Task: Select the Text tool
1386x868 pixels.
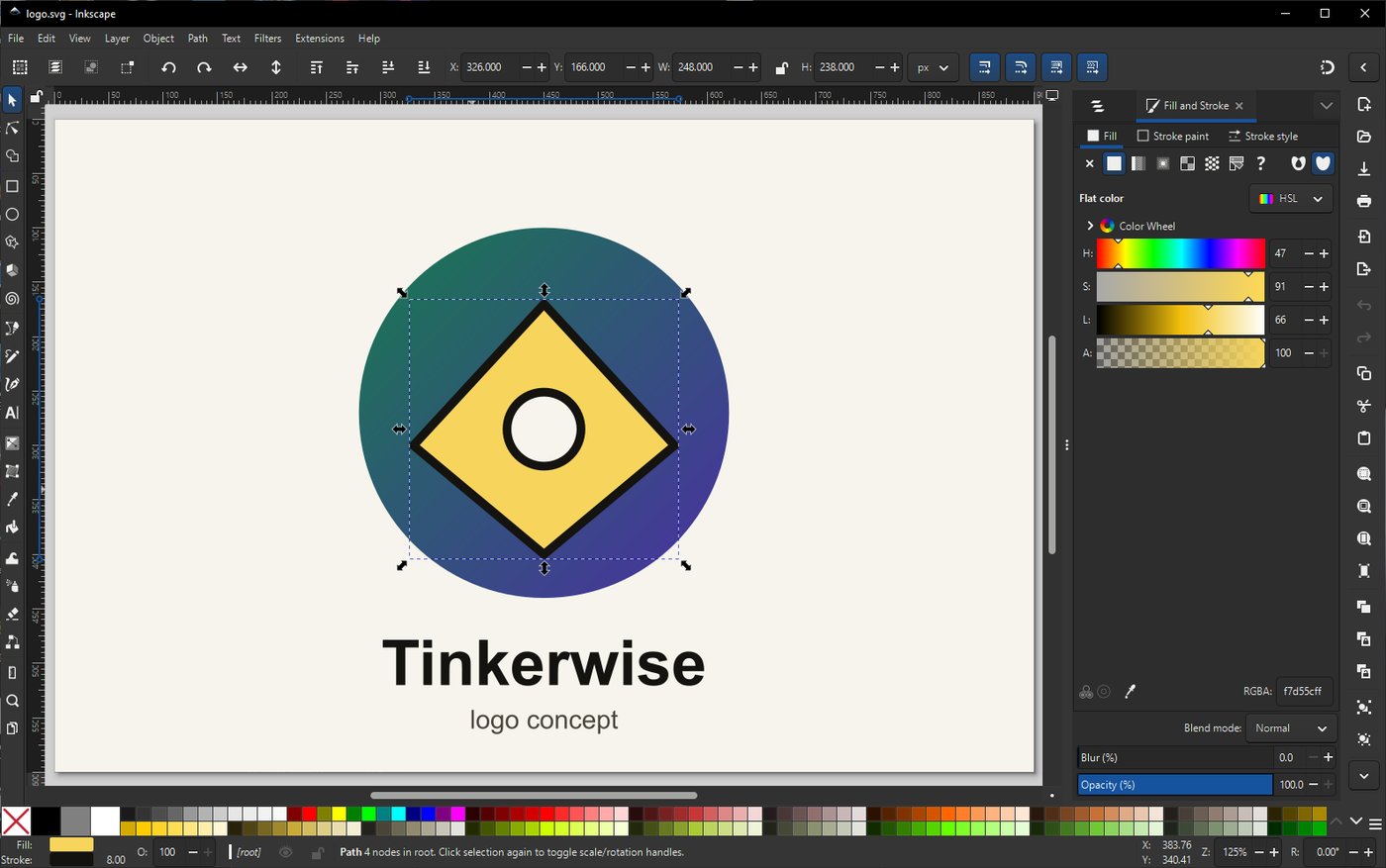Action: 12,413
